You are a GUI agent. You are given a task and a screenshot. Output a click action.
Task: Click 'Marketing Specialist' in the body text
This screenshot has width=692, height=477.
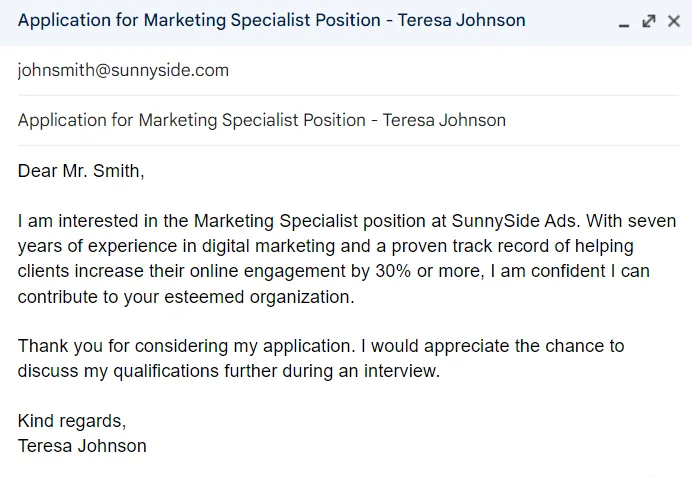(273, 220)
